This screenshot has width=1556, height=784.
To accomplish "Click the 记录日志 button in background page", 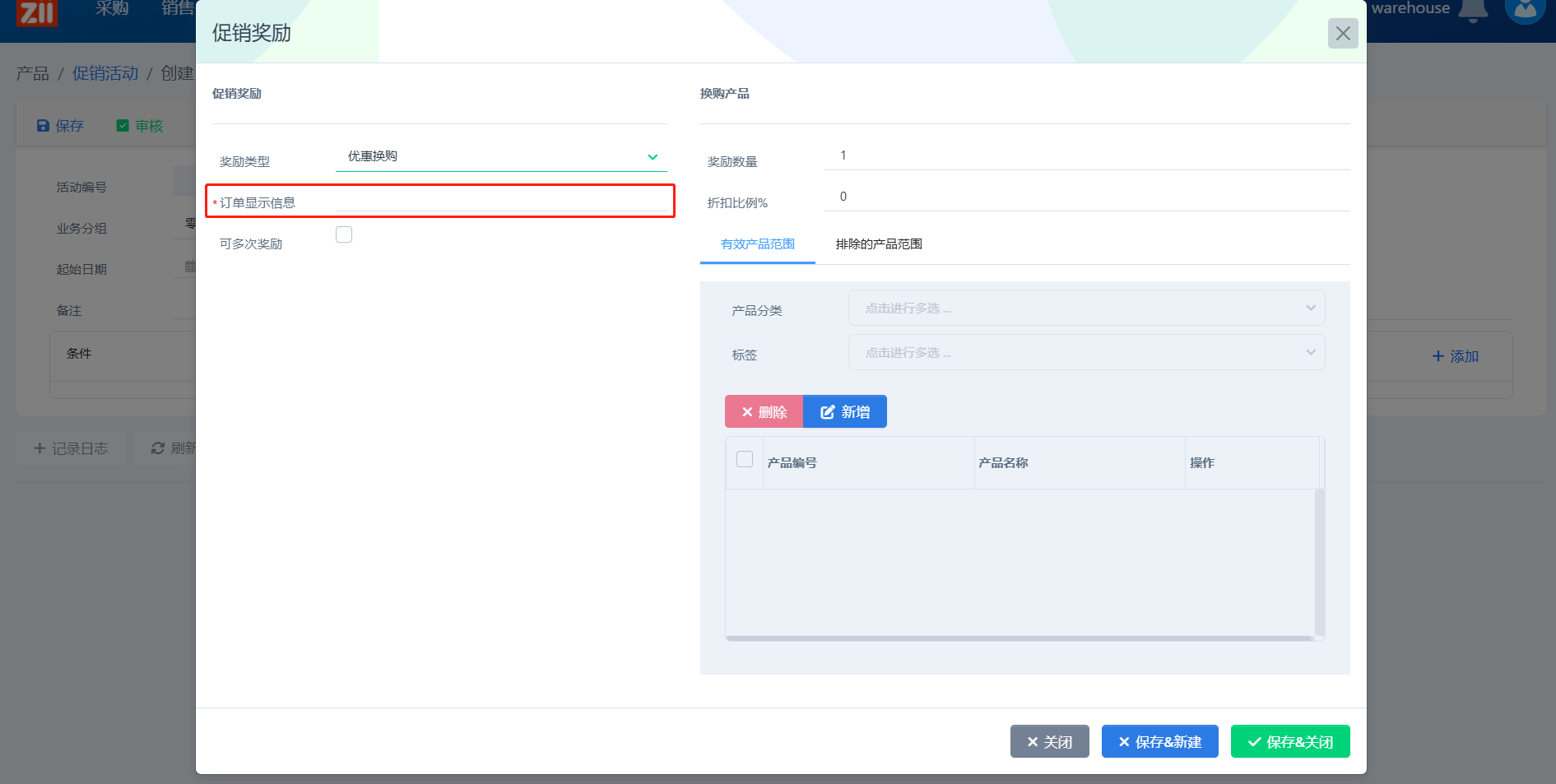I will point(71,448).
